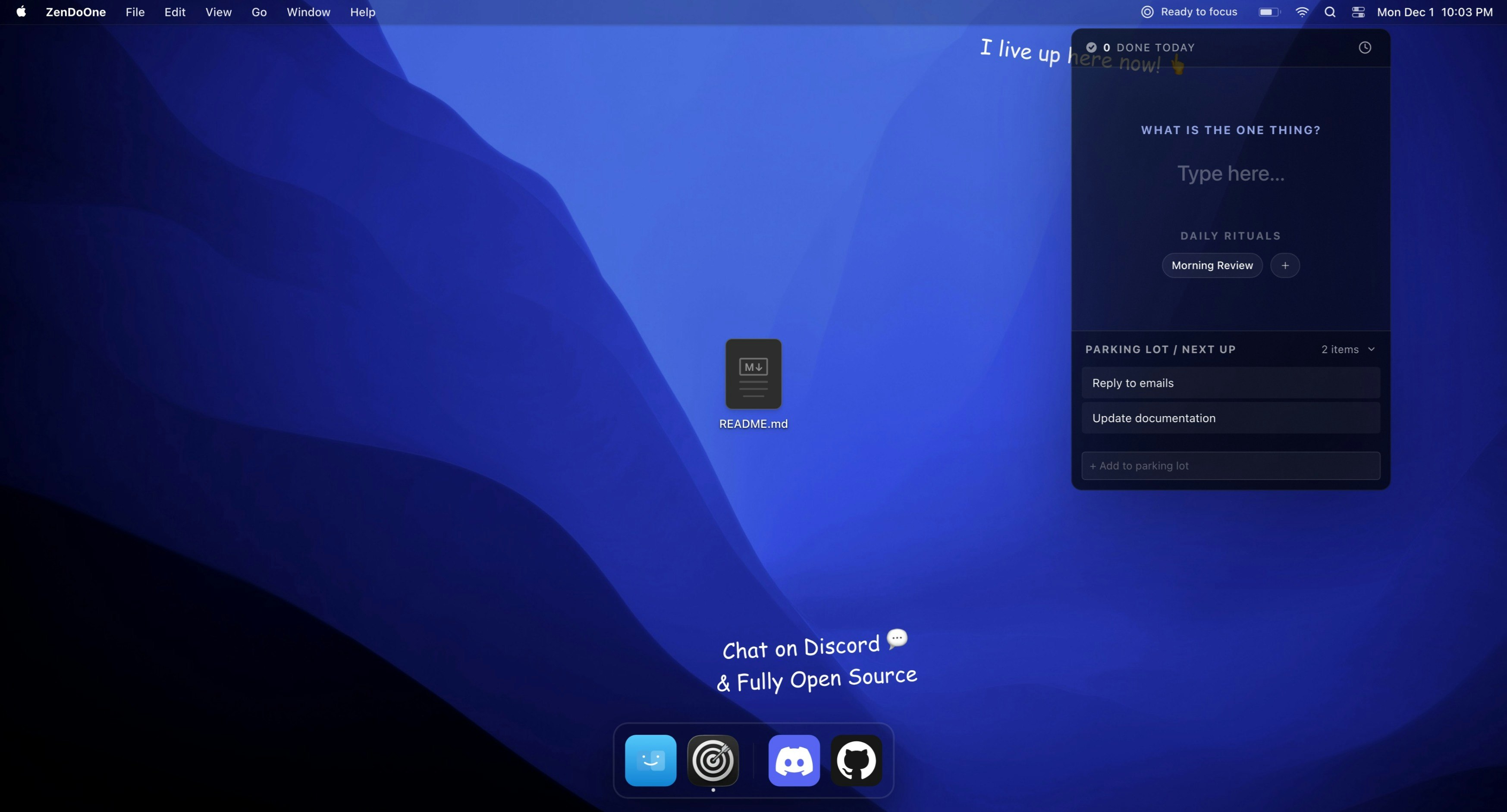Image resolution: width=1507 pixels, height=812 pixels.
Task: Open the Spotlight search icon in menu bar
Action: pyautogui.click(x=1330, y=12)
